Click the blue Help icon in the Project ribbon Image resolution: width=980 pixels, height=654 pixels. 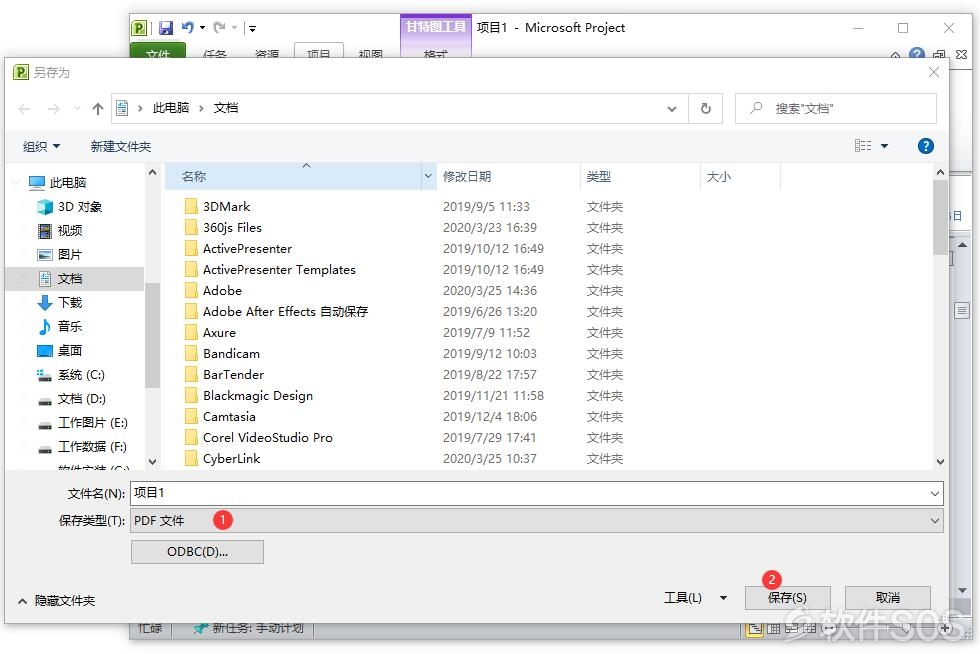[917, 54]
